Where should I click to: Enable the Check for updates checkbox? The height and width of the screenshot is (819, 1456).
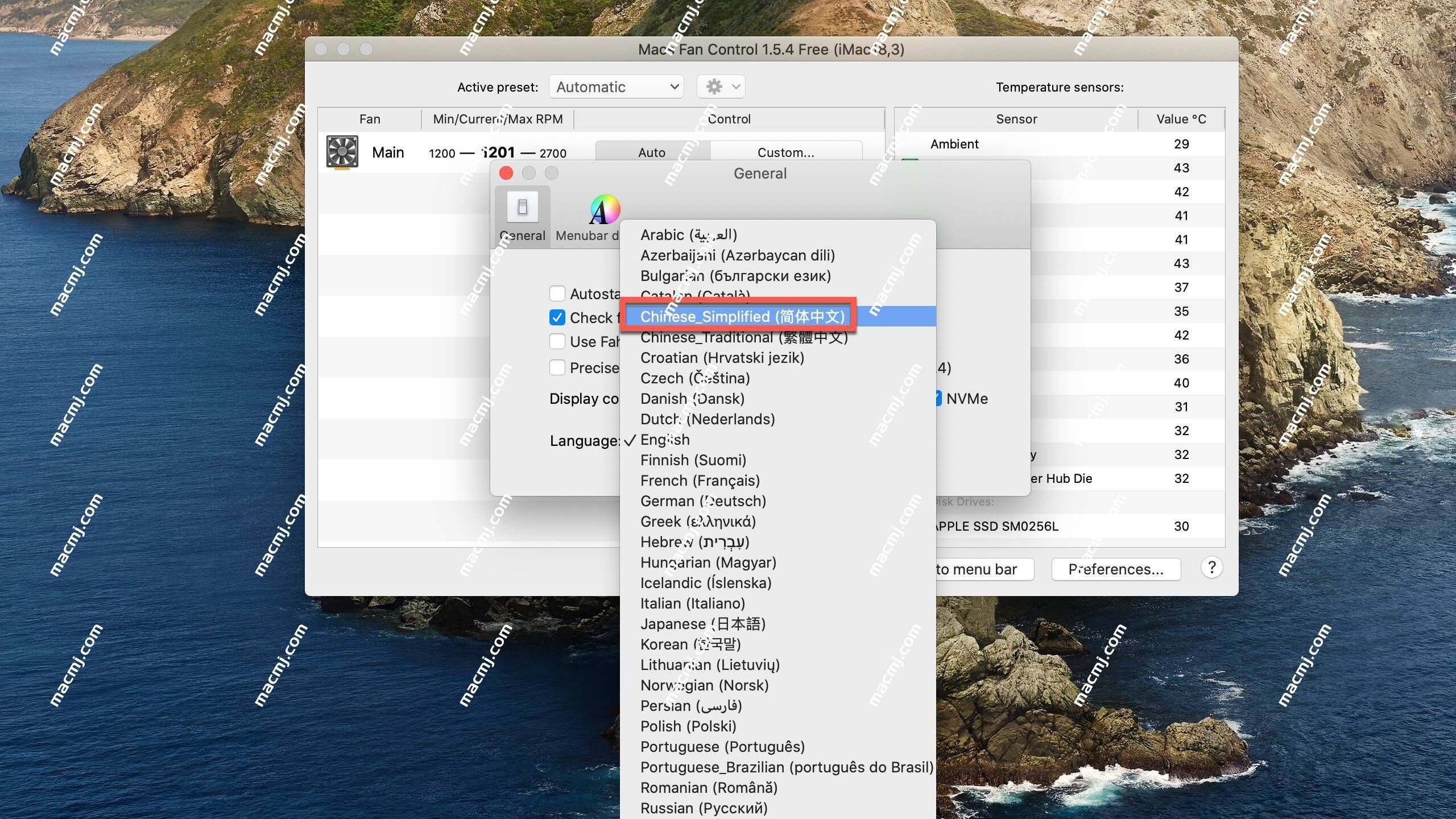coord(556,317)
